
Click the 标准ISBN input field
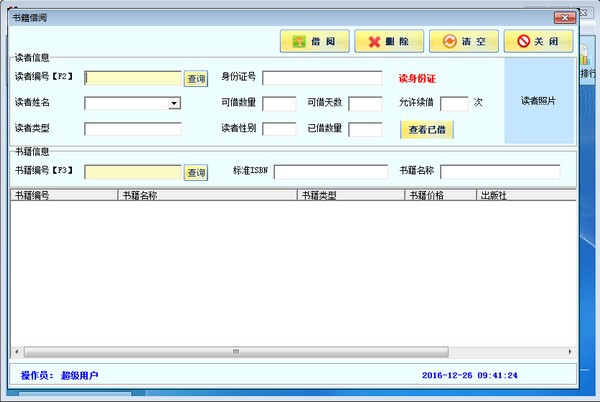(330, 172)
